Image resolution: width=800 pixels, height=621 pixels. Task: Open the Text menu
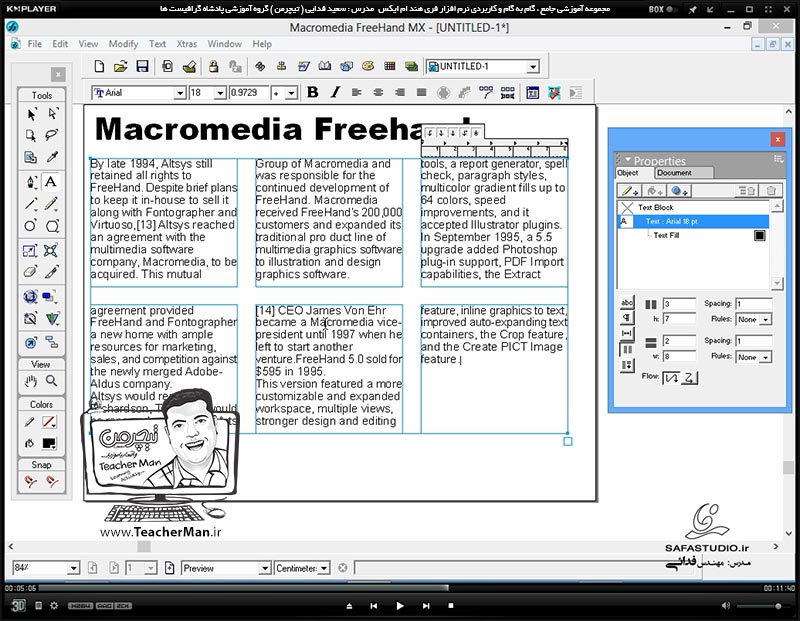pos(157,44)
